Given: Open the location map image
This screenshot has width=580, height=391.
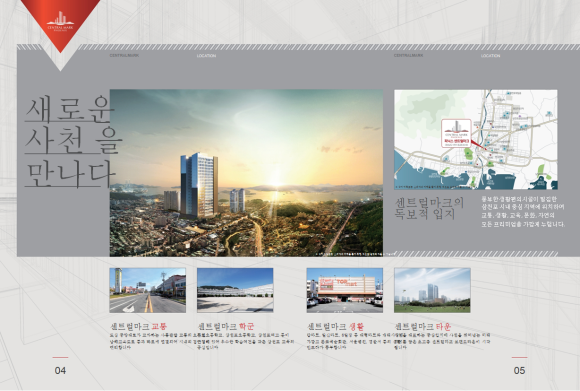Looking at the screenshot, I should pos(476,139).
